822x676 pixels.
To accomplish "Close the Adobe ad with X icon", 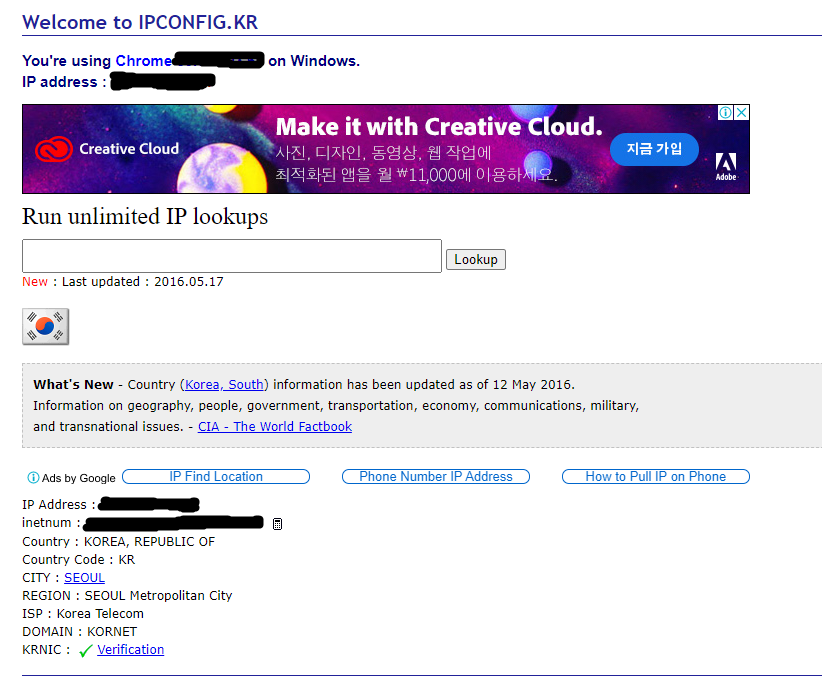I will [x=741, y=112].
